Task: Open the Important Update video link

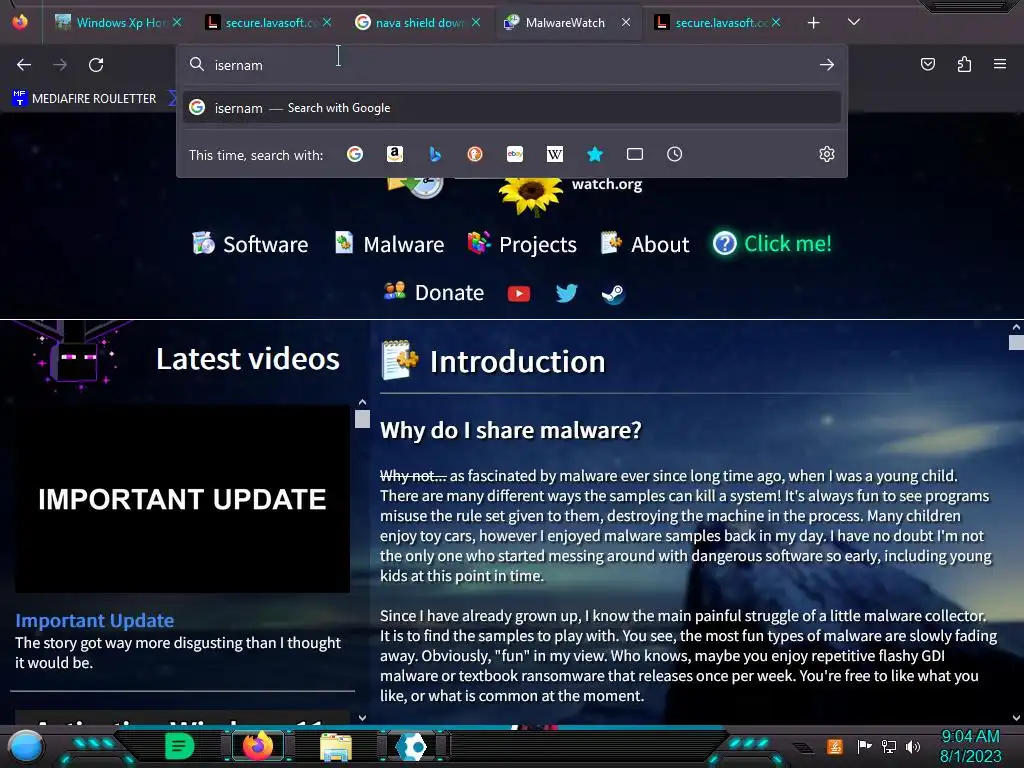Action: coord(95,620)
